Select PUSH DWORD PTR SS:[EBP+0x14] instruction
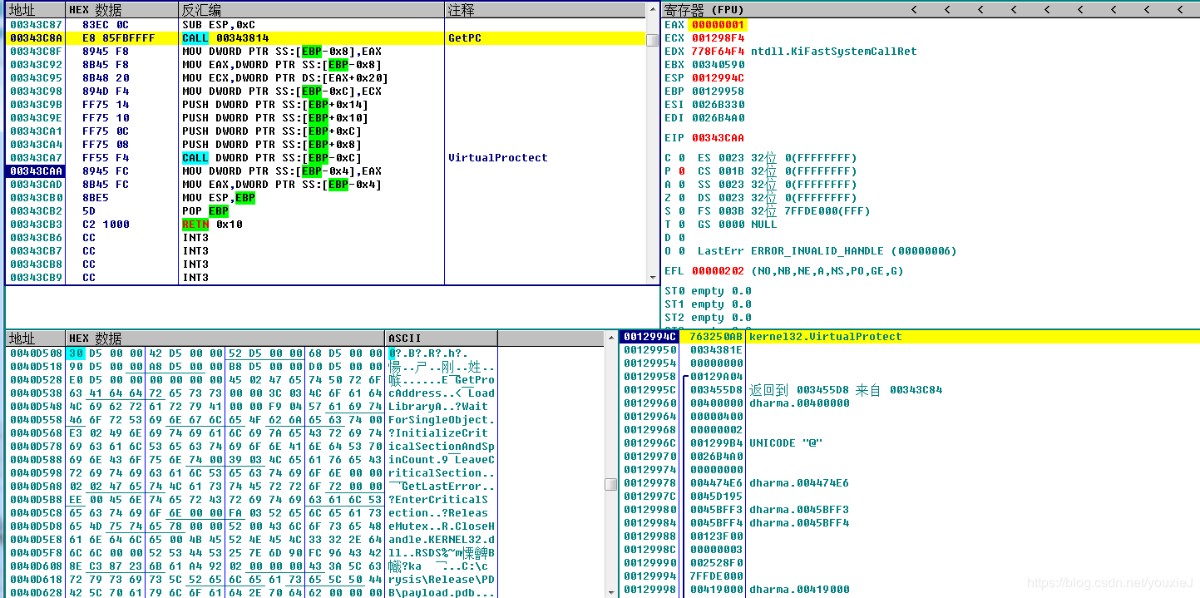The height and width of the screenshot is (598, 1200). [275, 105]
